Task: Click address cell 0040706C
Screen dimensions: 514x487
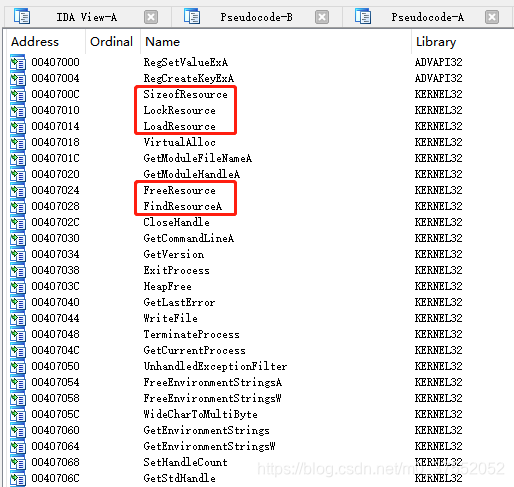Action: click(x=56, y=478)
